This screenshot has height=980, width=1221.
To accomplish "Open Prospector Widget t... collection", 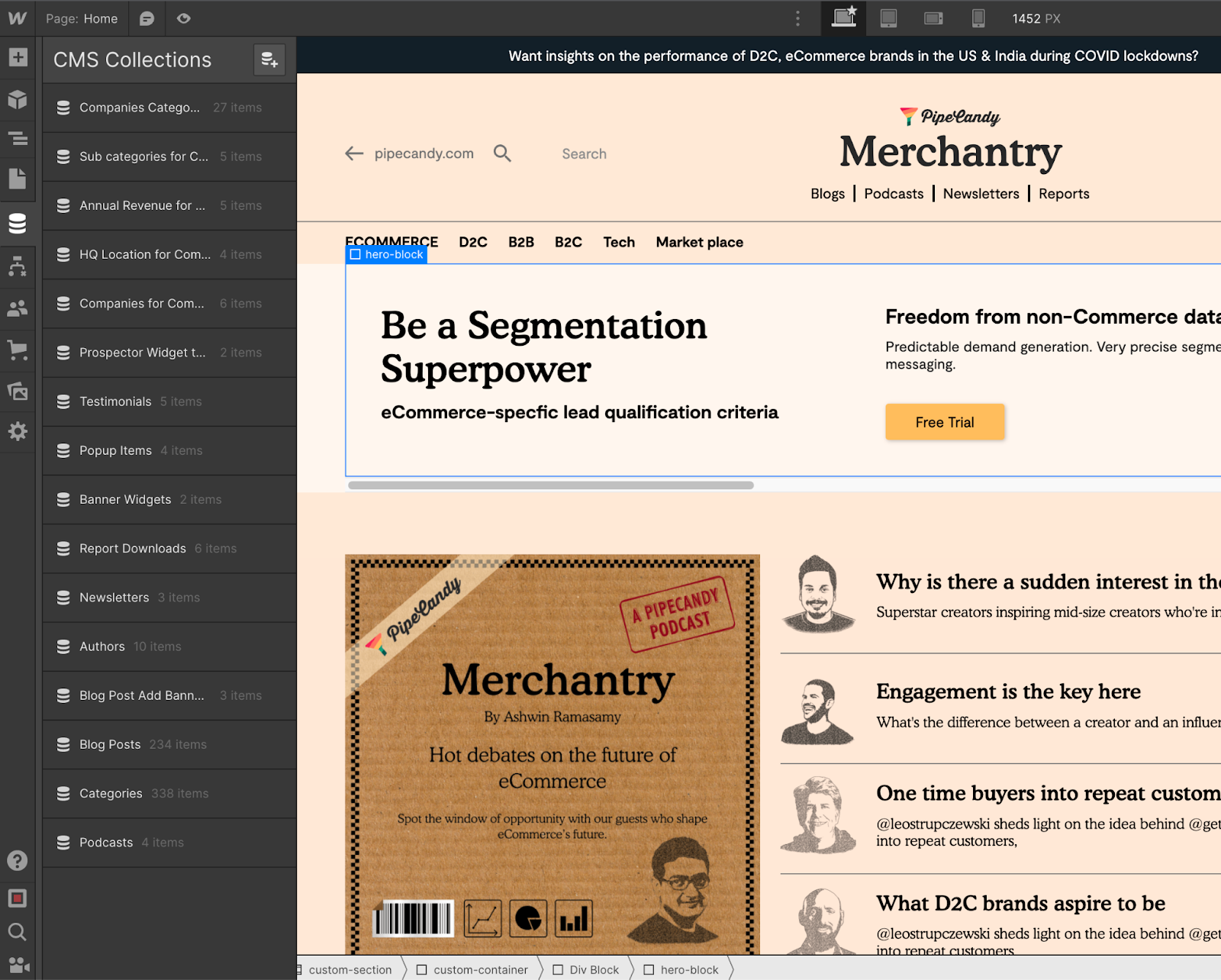I will click(x=169, y=353).
